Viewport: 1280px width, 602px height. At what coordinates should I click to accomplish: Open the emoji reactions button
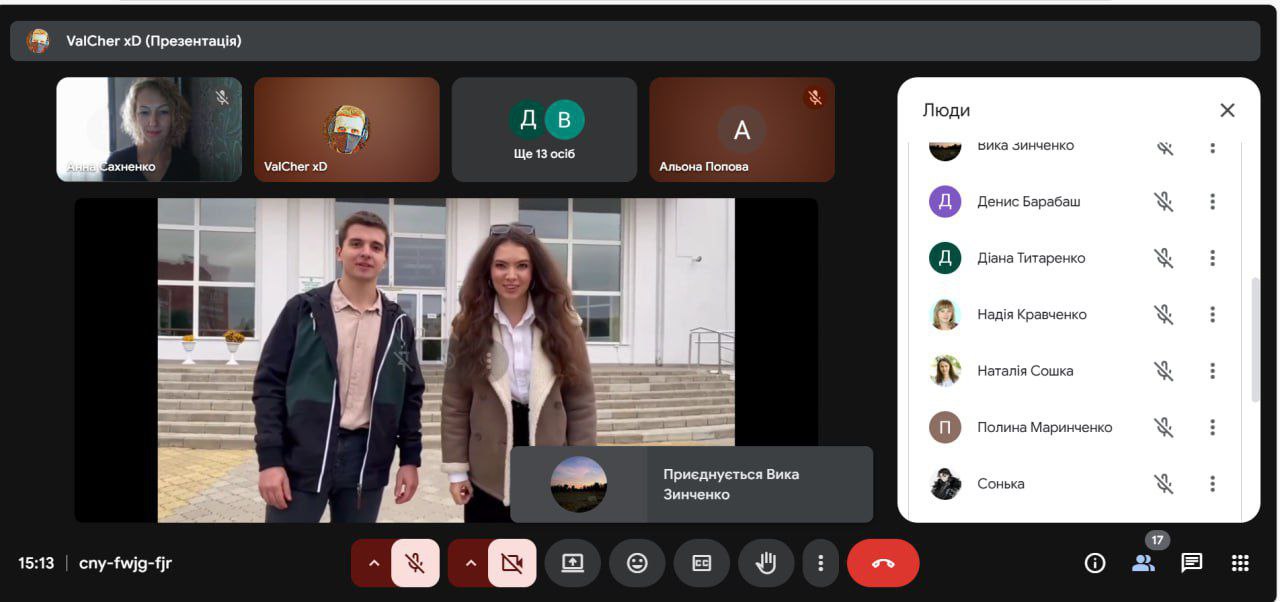637,563
